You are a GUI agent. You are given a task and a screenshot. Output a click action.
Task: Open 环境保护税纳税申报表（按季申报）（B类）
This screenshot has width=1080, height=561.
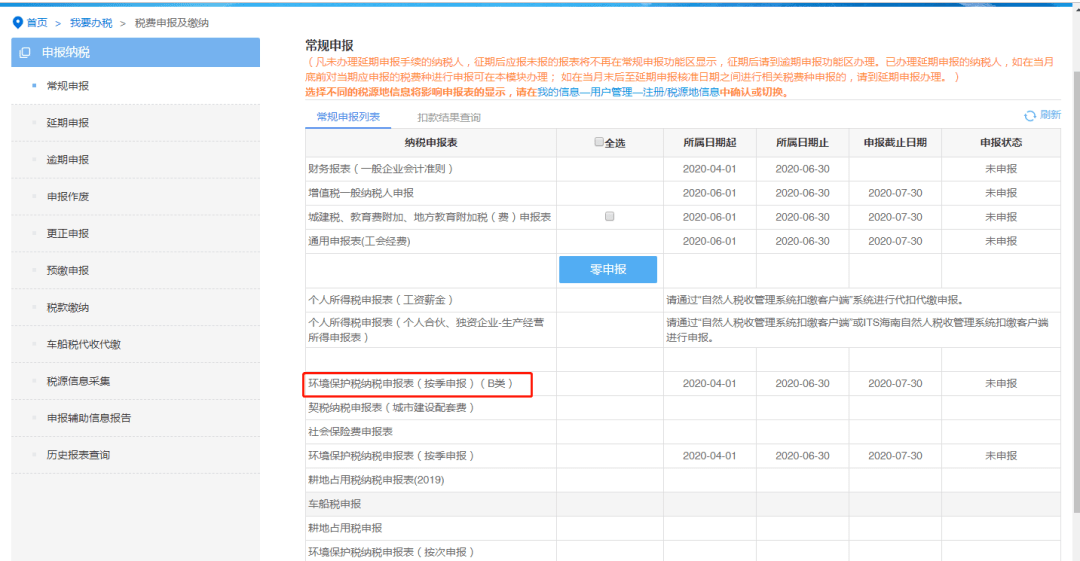[411, 383]
